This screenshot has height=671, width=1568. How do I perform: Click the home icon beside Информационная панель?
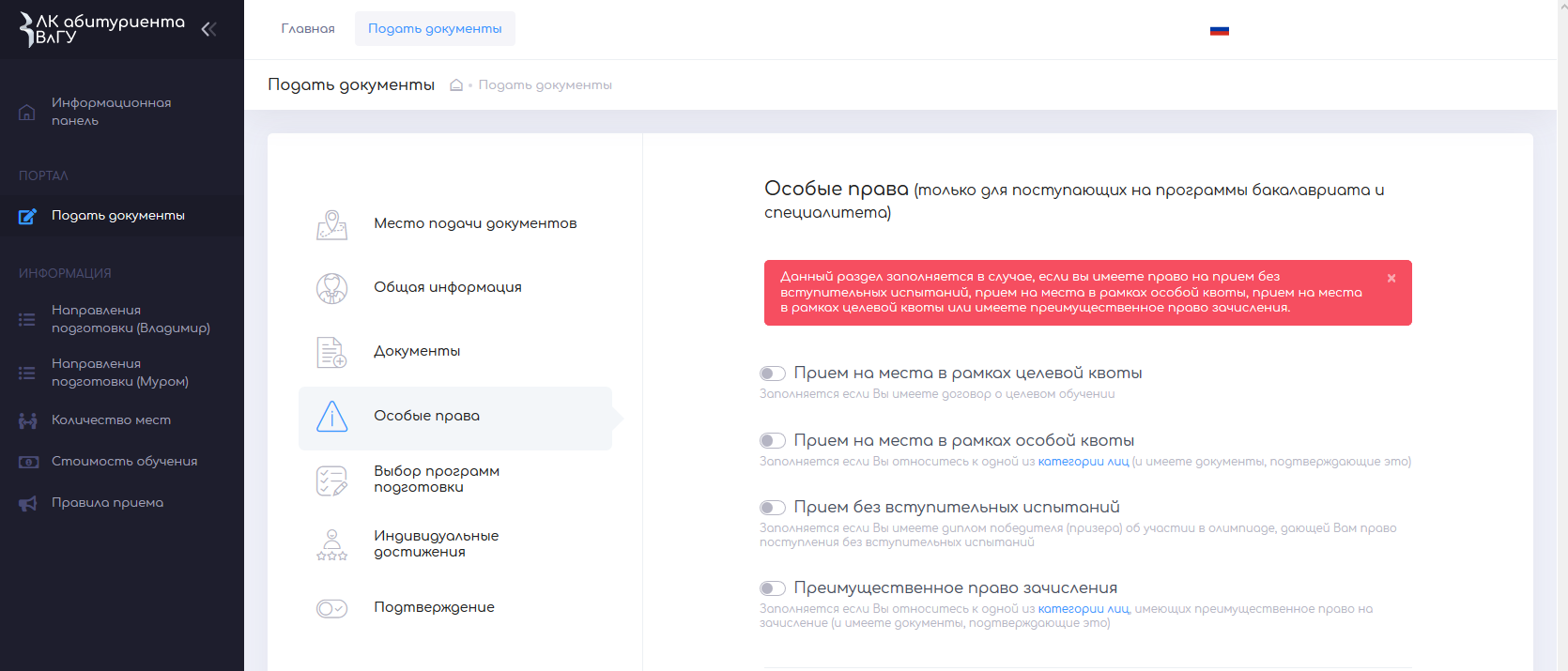pyautogui.click(x=27, y=112)
